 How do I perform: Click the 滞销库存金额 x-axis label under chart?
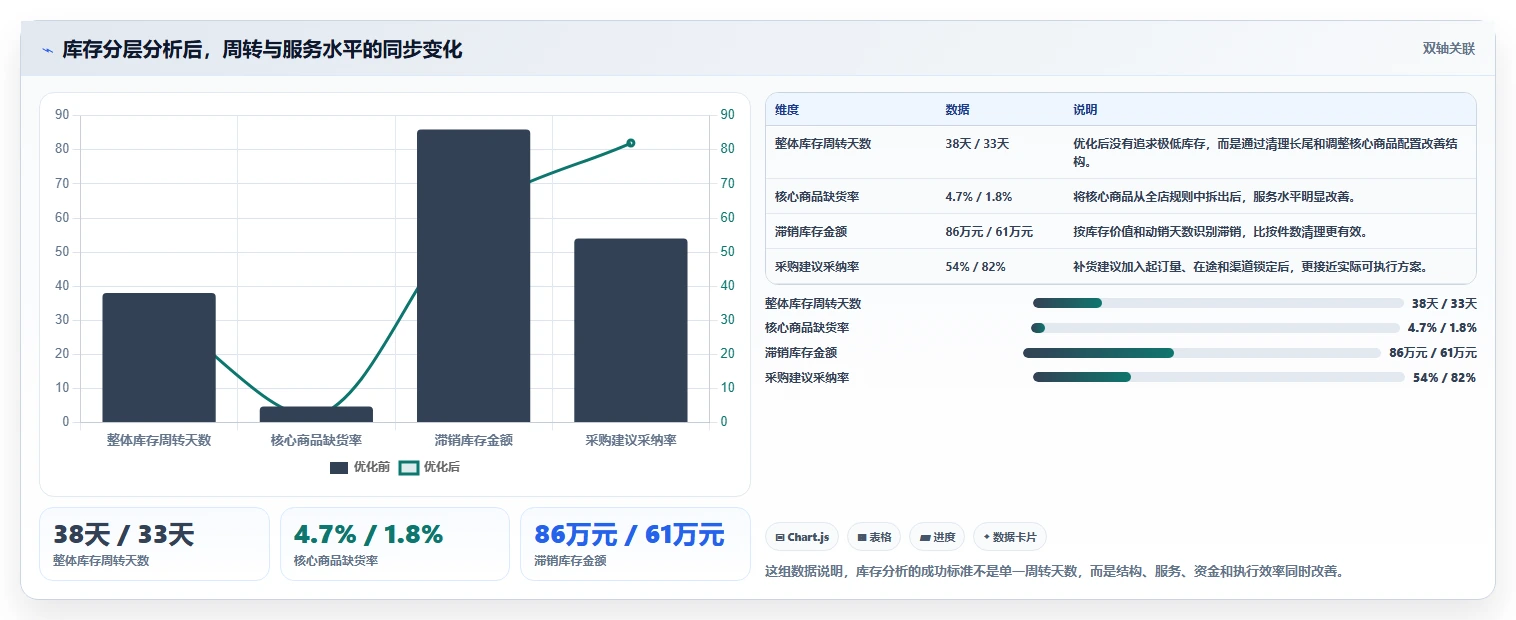tap(474, 440)
